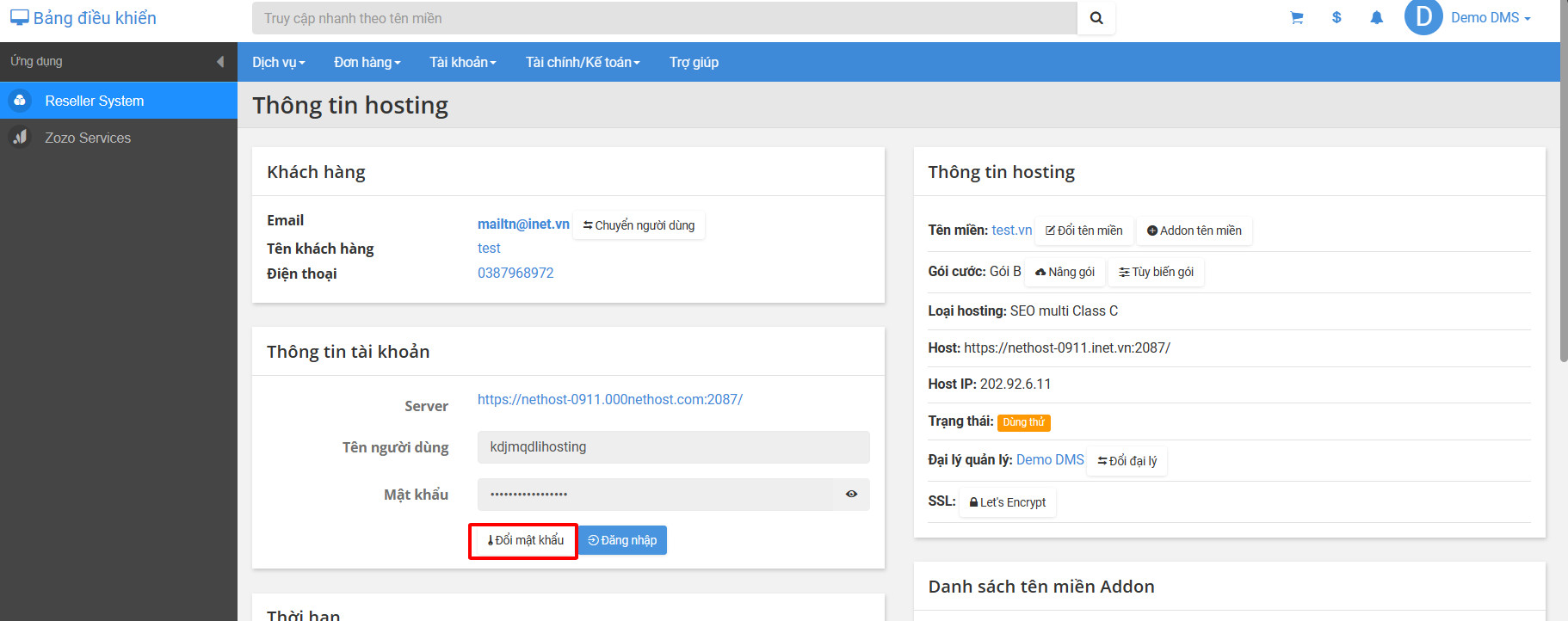Click the Tùy biến gói button
This screenshot has width=1568, height=621.
[1157, 272]
